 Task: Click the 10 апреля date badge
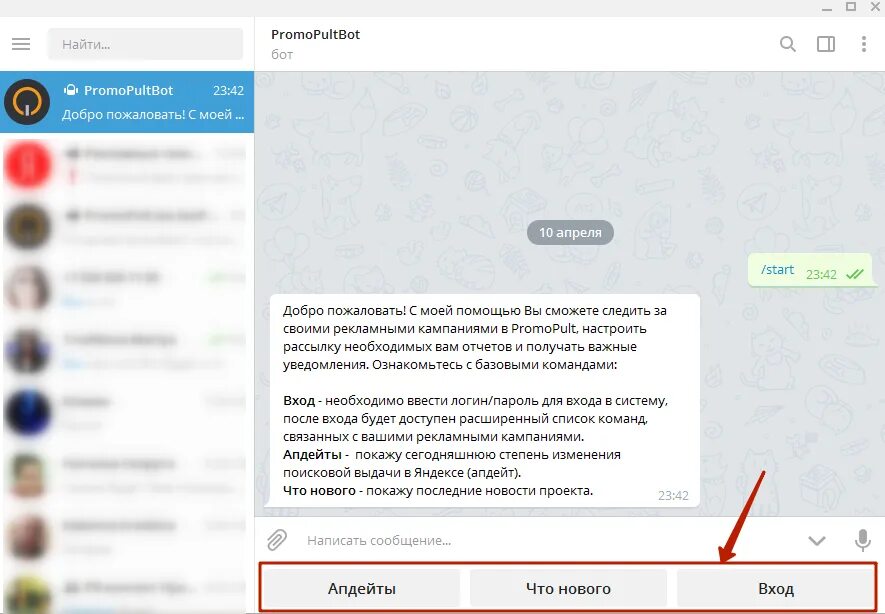coord(570,233)
